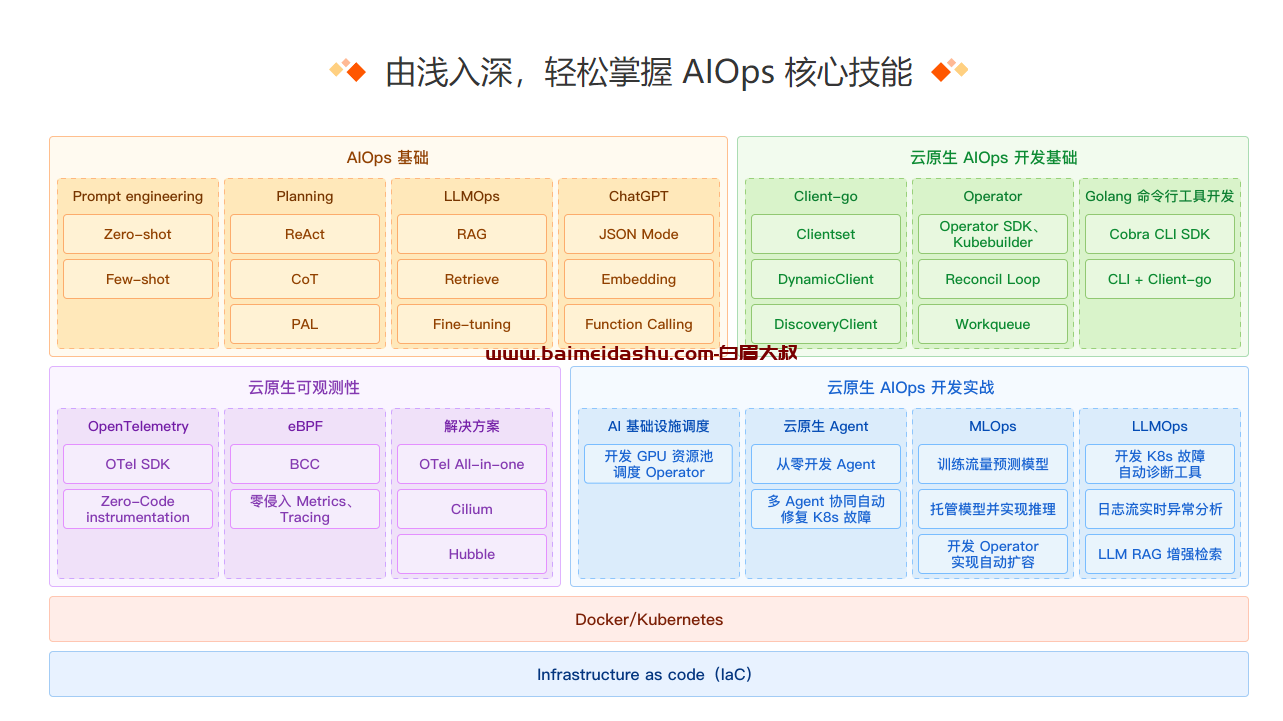
Task: Click the Zero-Code instrumentation box
Action: 138,509
